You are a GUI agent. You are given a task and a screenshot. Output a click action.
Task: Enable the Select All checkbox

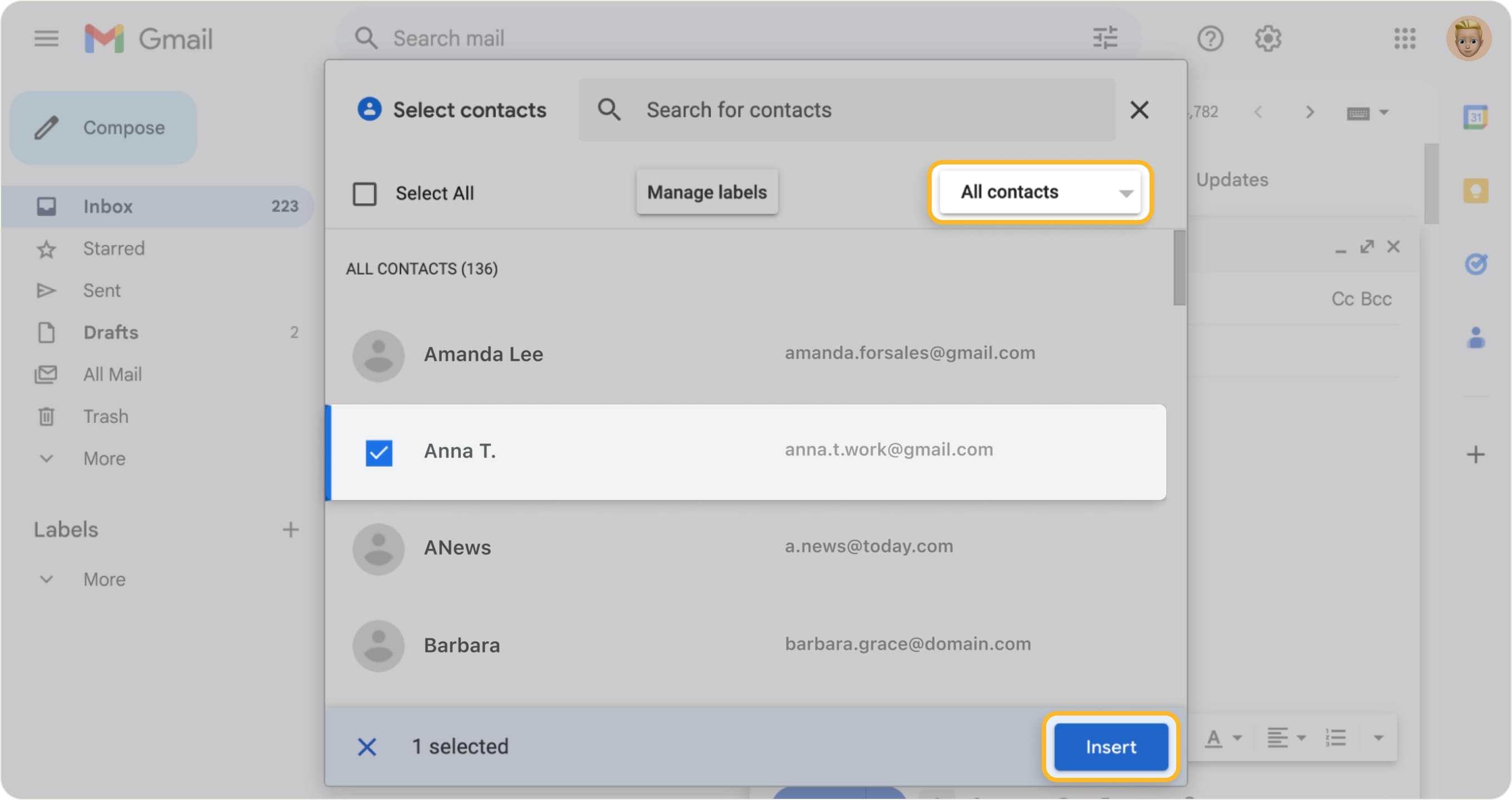(365, 193)
